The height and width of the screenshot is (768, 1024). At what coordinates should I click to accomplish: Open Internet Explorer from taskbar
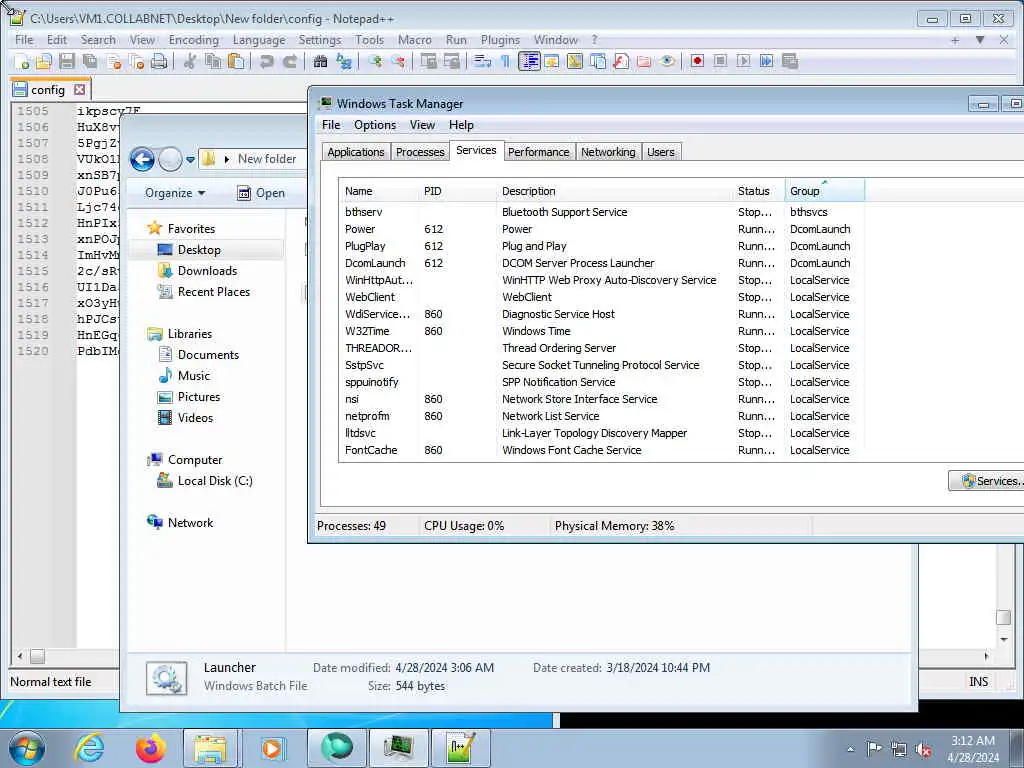coord(89,748)
